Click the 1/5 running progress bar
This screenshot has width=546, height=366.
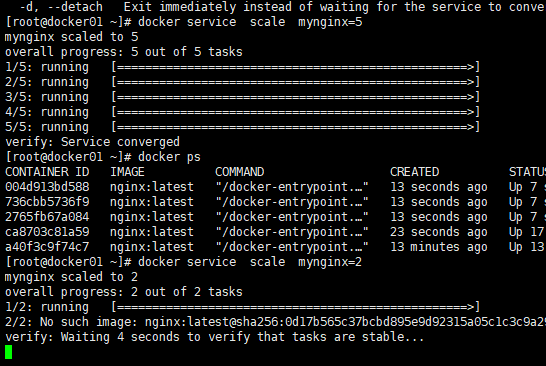coord(296,67)
